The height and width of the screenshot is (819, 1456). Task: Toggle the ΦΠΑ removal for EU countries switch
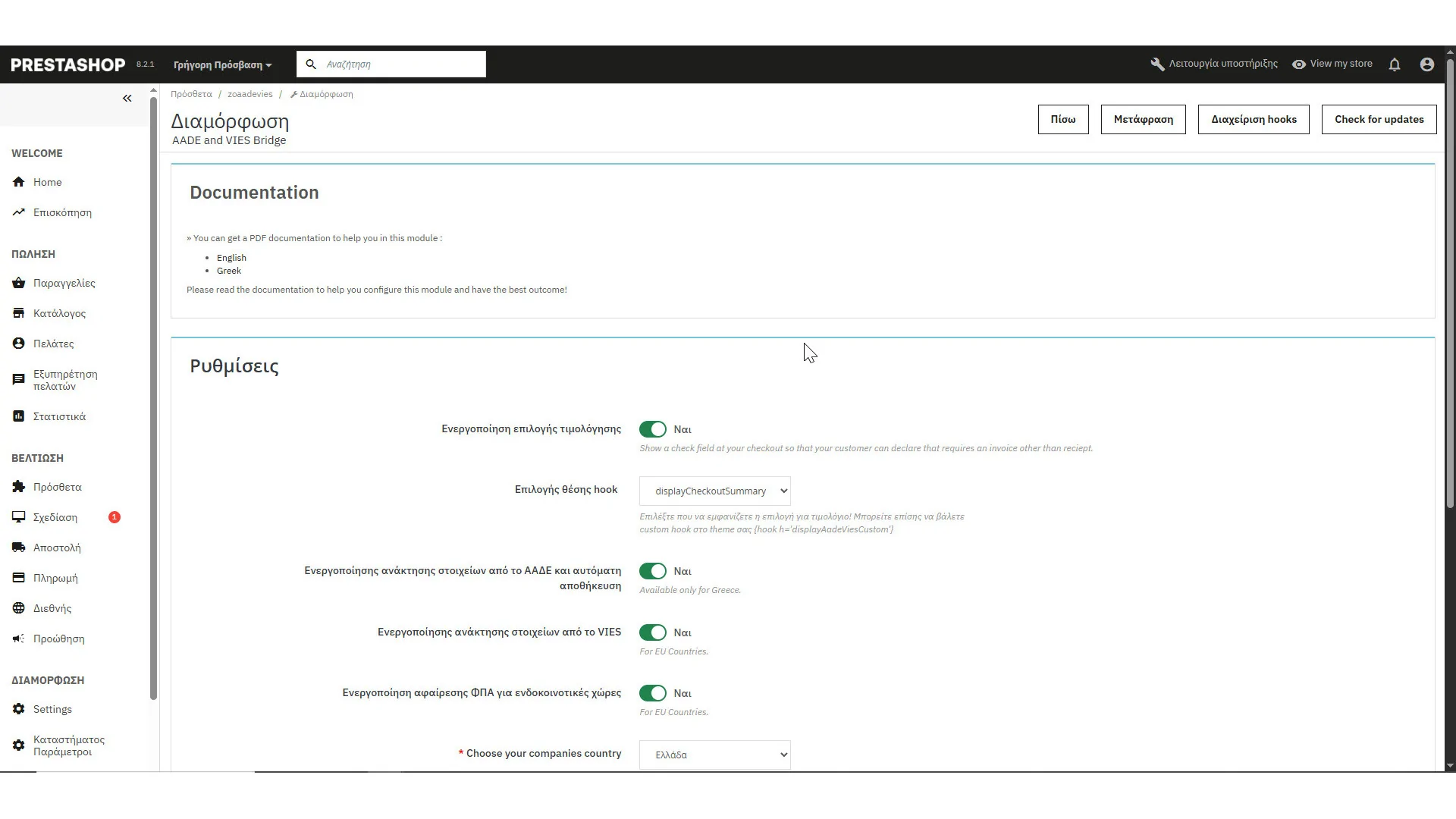(x=652, y=693)
